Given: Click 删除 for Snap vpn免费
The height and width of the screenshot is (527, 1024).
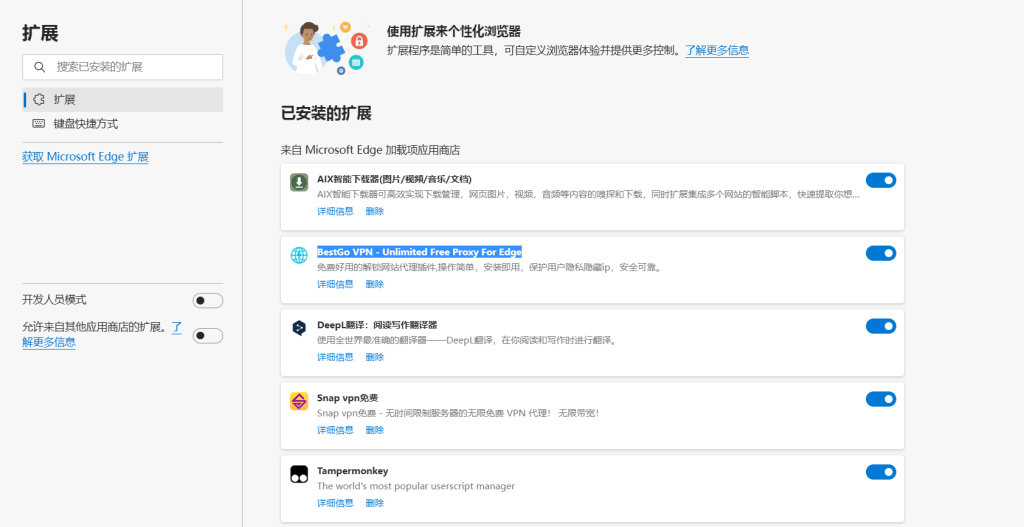Looking at the screenshot, I should click(374, 430).
